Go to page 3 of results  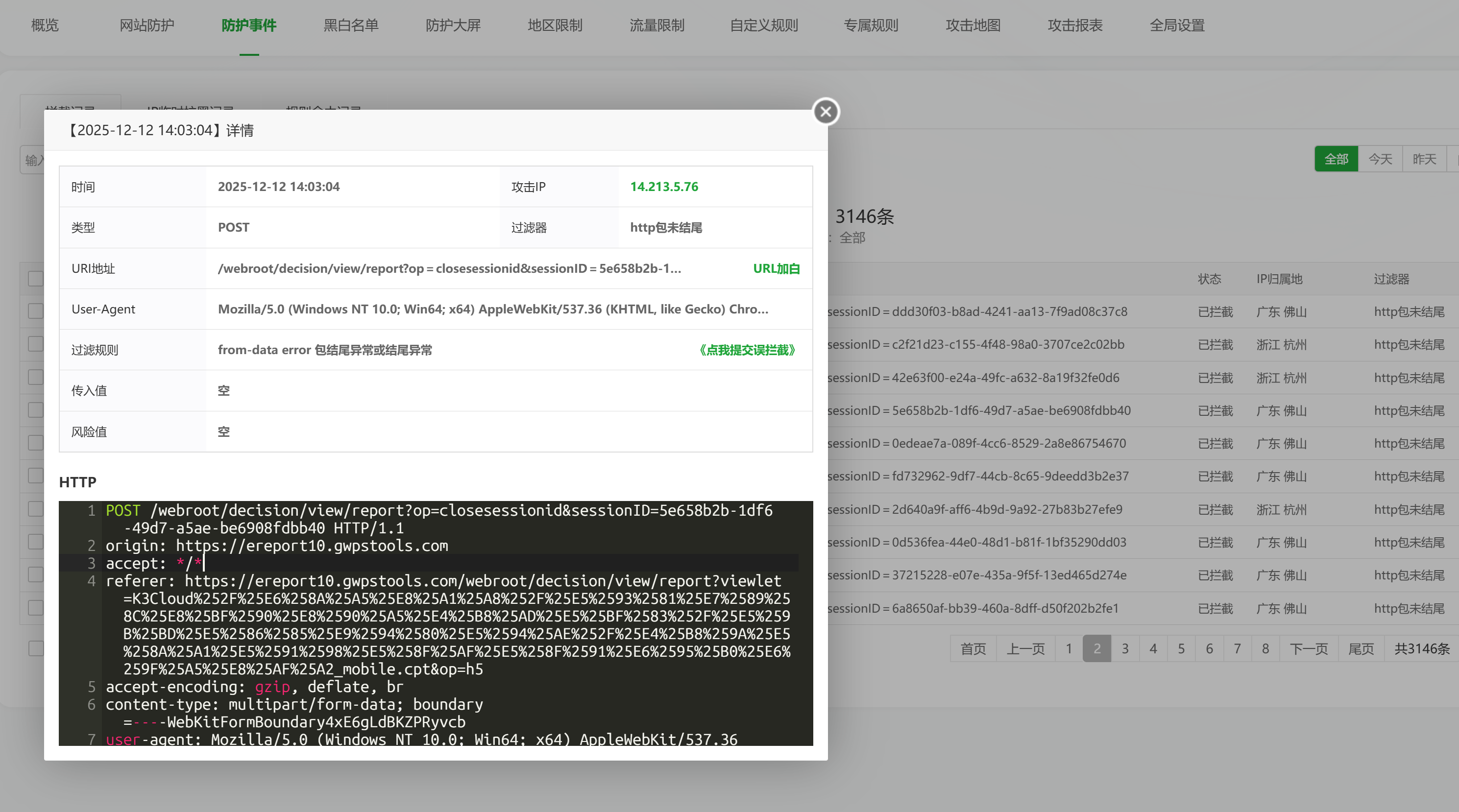[1125, 649]
